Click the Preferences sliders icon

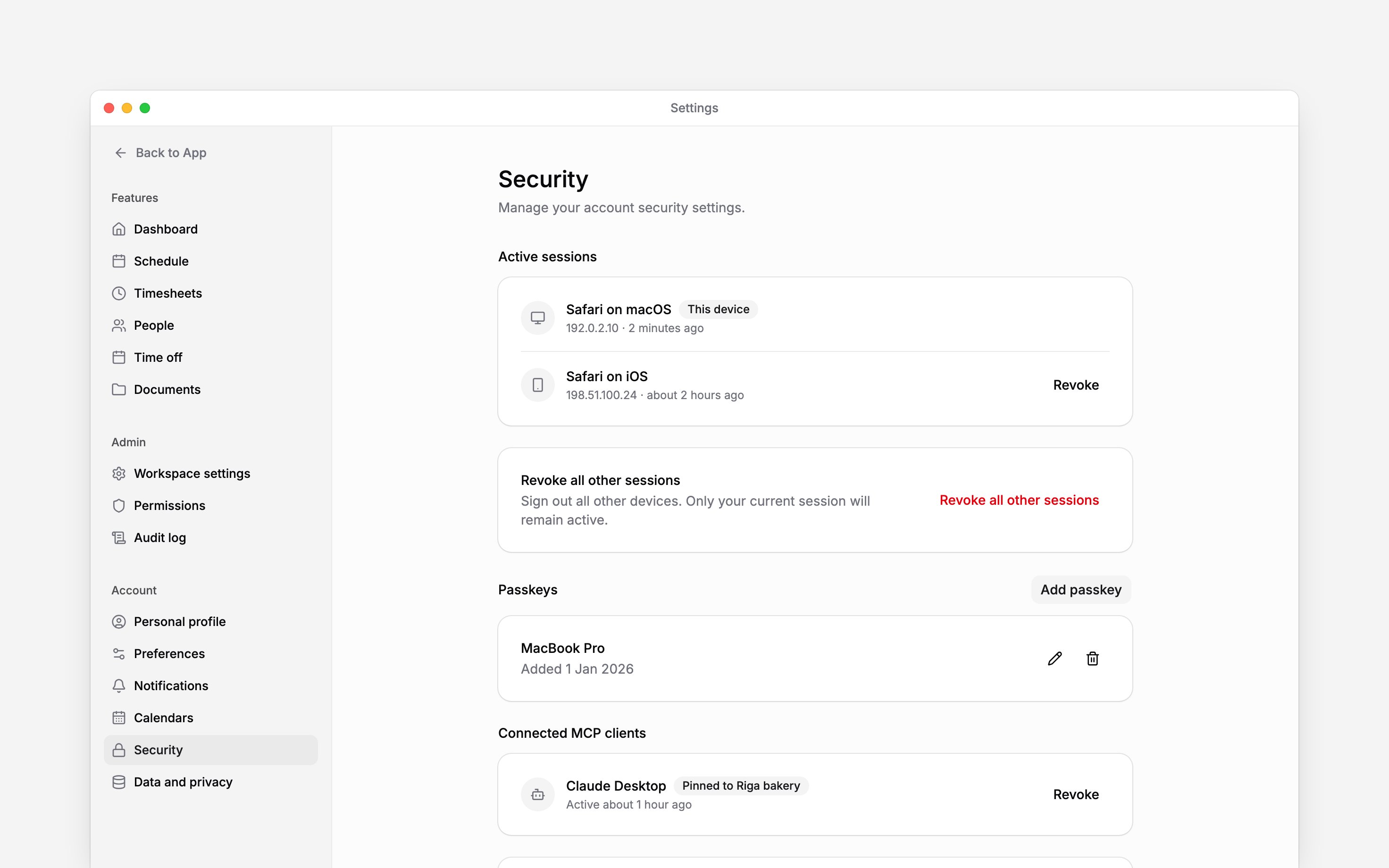click(119, 654)
